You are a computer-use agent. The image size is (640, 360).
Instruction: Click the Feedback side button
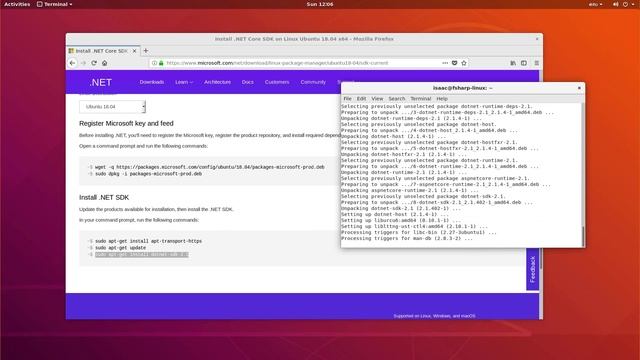click(x=532, y=269)
